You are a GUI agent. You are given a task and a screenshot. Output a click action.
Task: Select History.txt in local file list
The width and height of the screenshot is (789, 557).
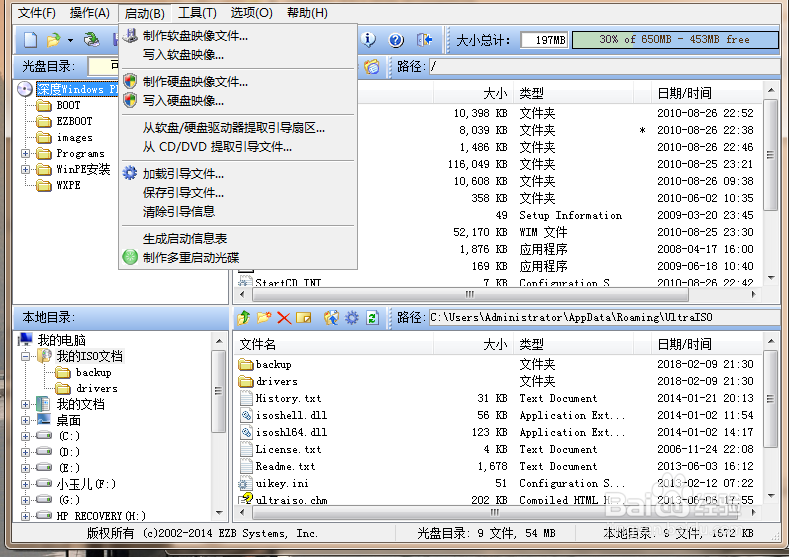pos(288,399)
